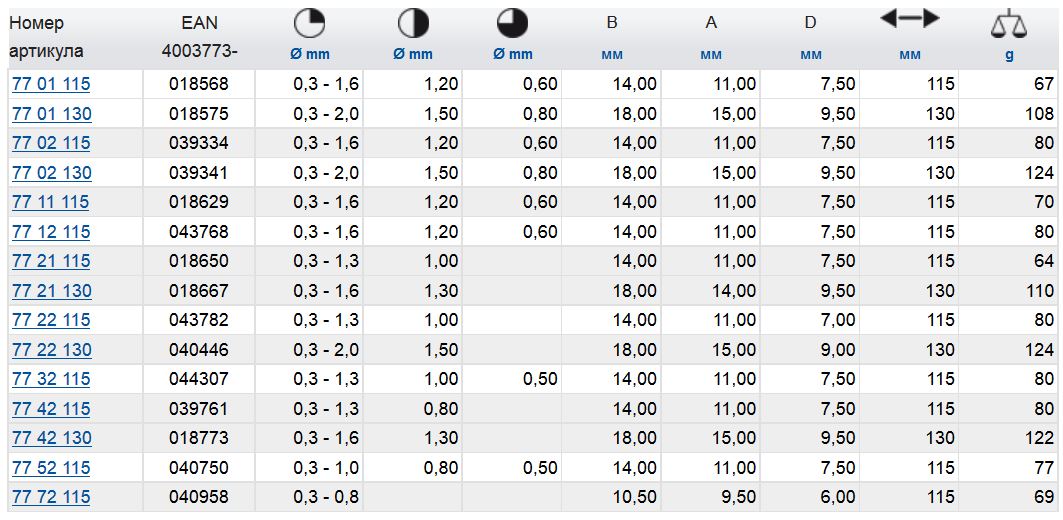This screenshot has width=1063, height=520.
Task: Click the double-arrow length icon
Action: click(x=908, y=19)
